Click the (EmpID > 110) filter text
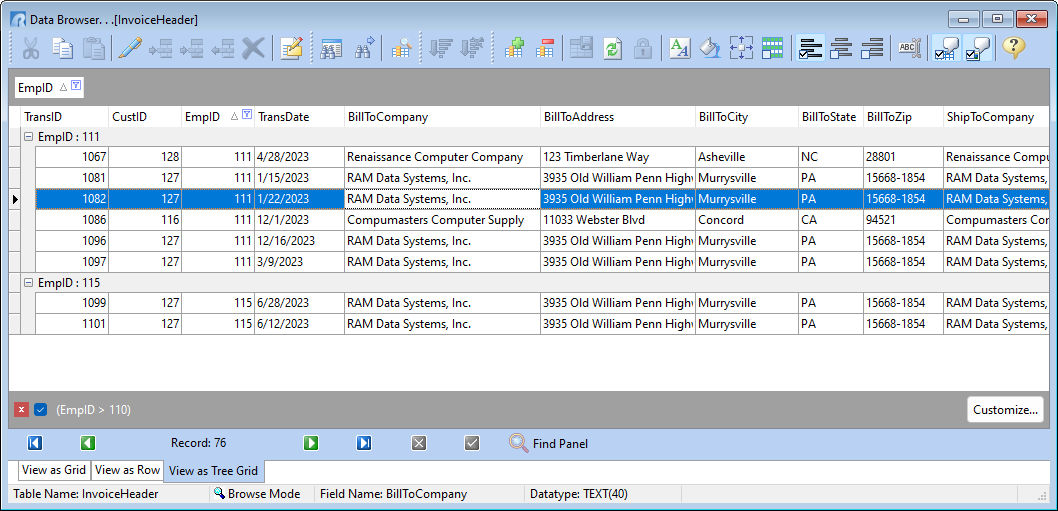Image resolution: width=1058 pixels, height=511 pixels. tap(94, 410)
